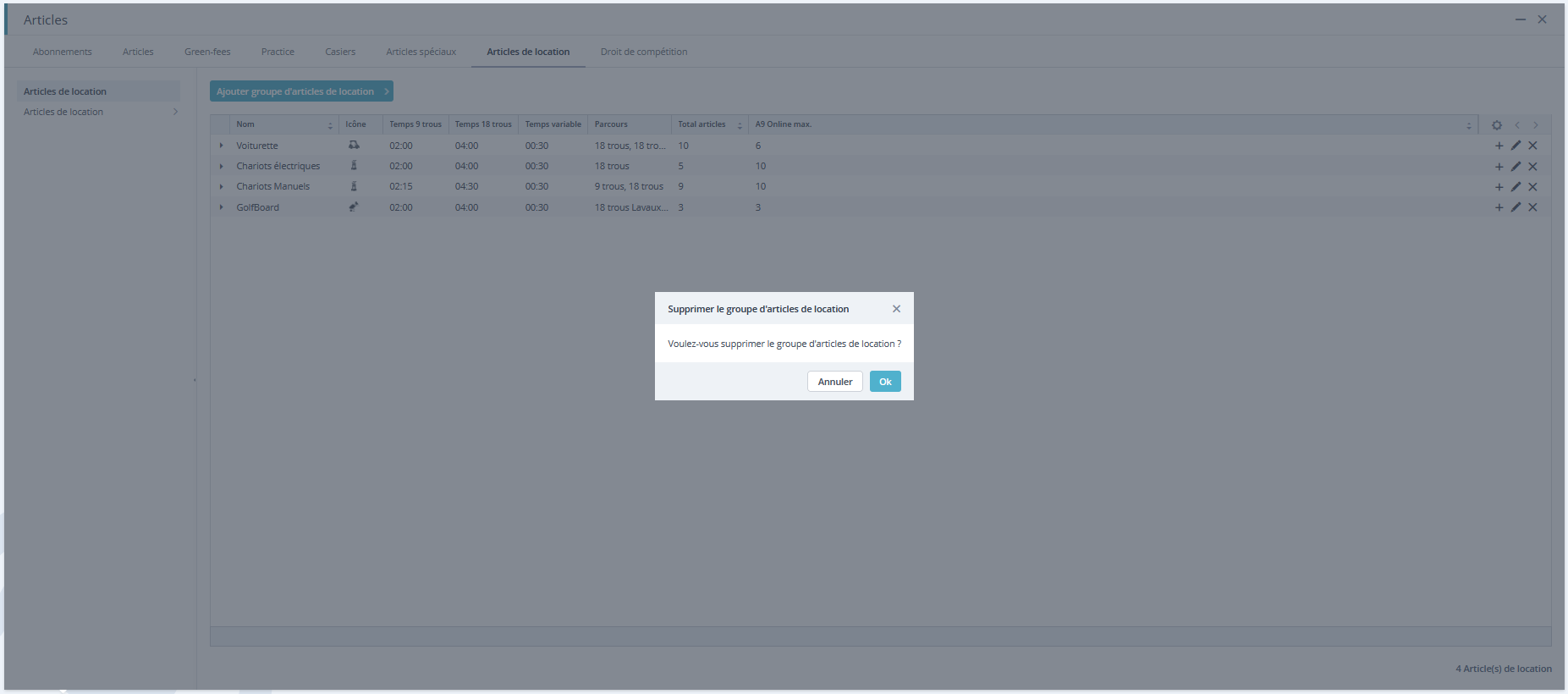Close the Articles window
The image size is (1568, 694).
[x=1543, y=19]
